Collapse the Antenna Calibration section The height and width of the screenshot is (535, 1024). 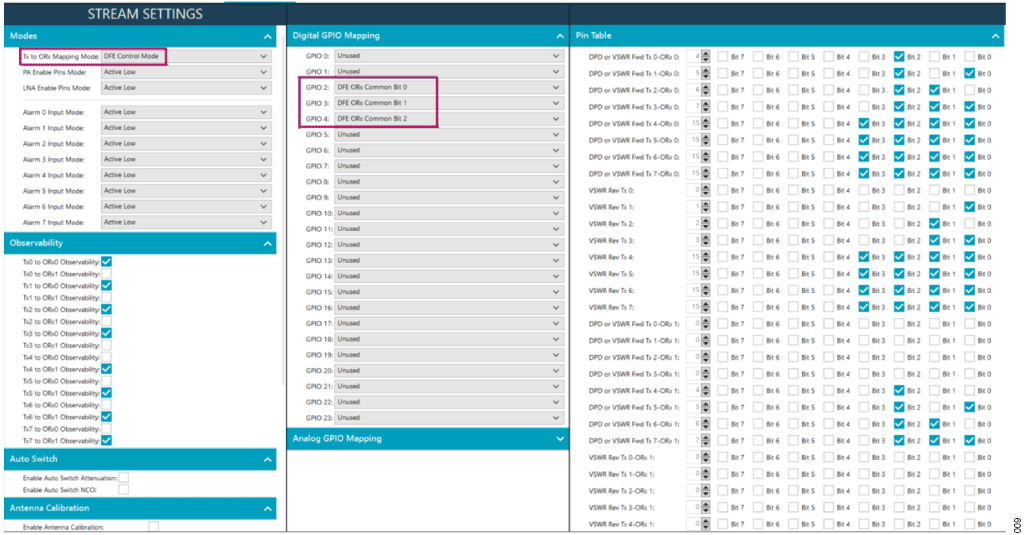(x=267, y=509)
